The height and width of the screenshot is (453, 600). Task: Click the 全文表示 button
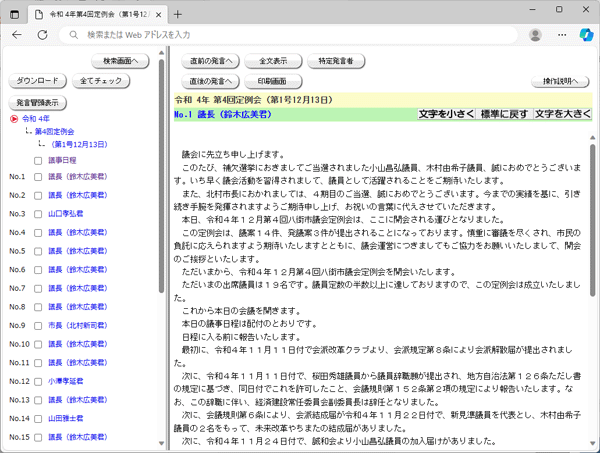point(273,61)
